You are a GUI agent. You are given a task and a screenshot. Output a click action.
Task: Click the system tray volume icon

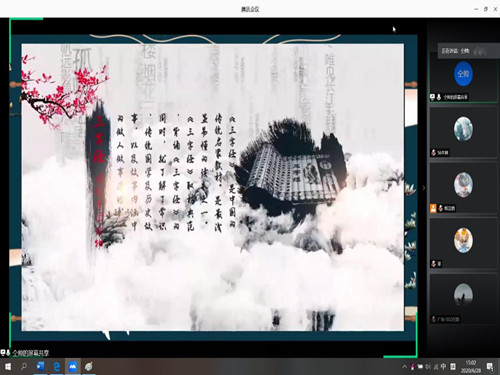[x=428, y=367]
